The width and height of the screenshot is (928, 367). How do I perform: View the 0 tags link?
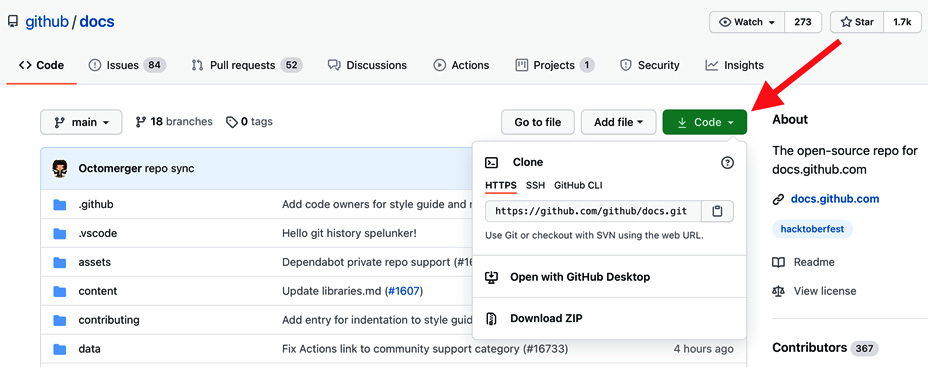[x=249, y=121]
